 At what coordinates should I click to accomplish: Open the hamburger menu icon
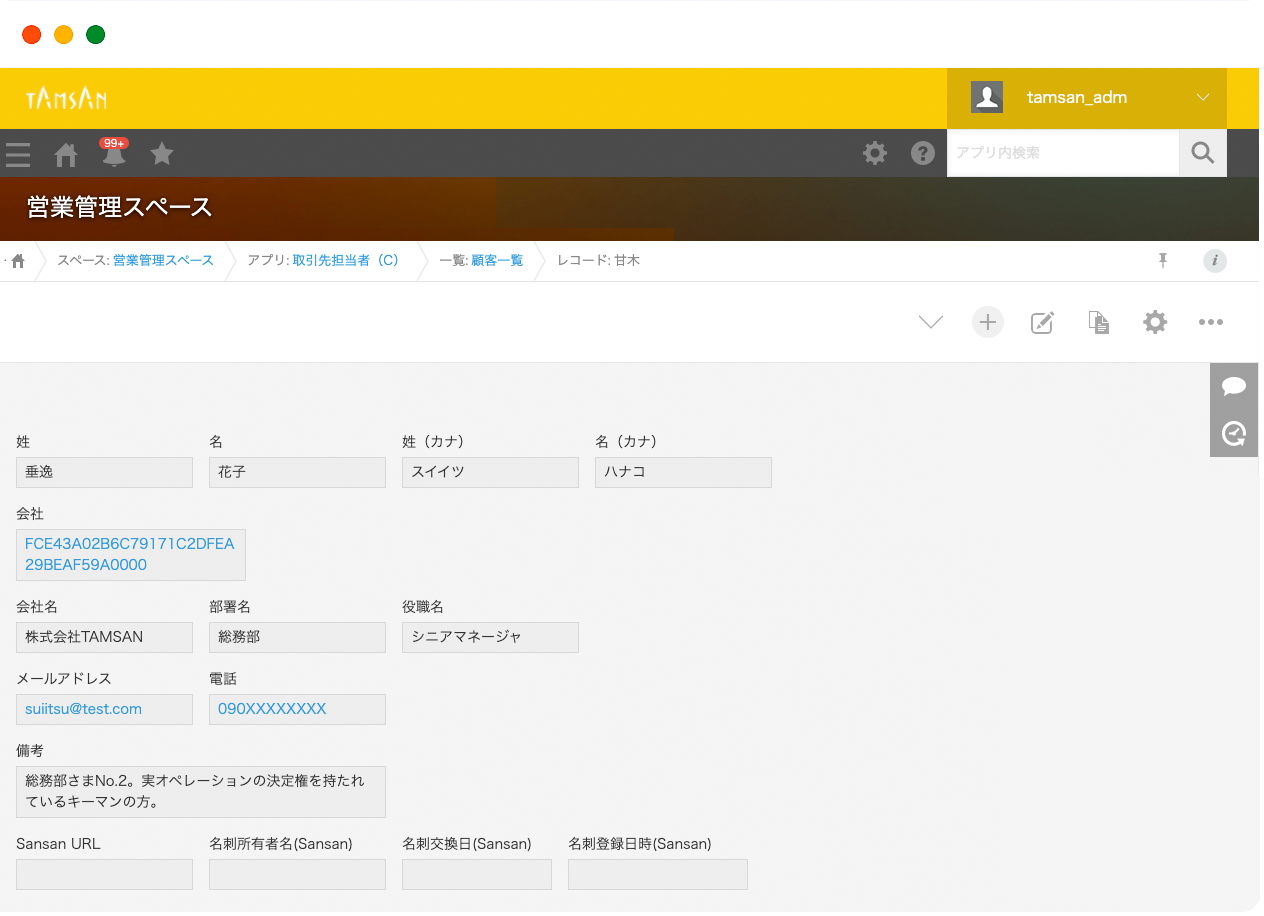pyautogui.click(x=18, y=154)
